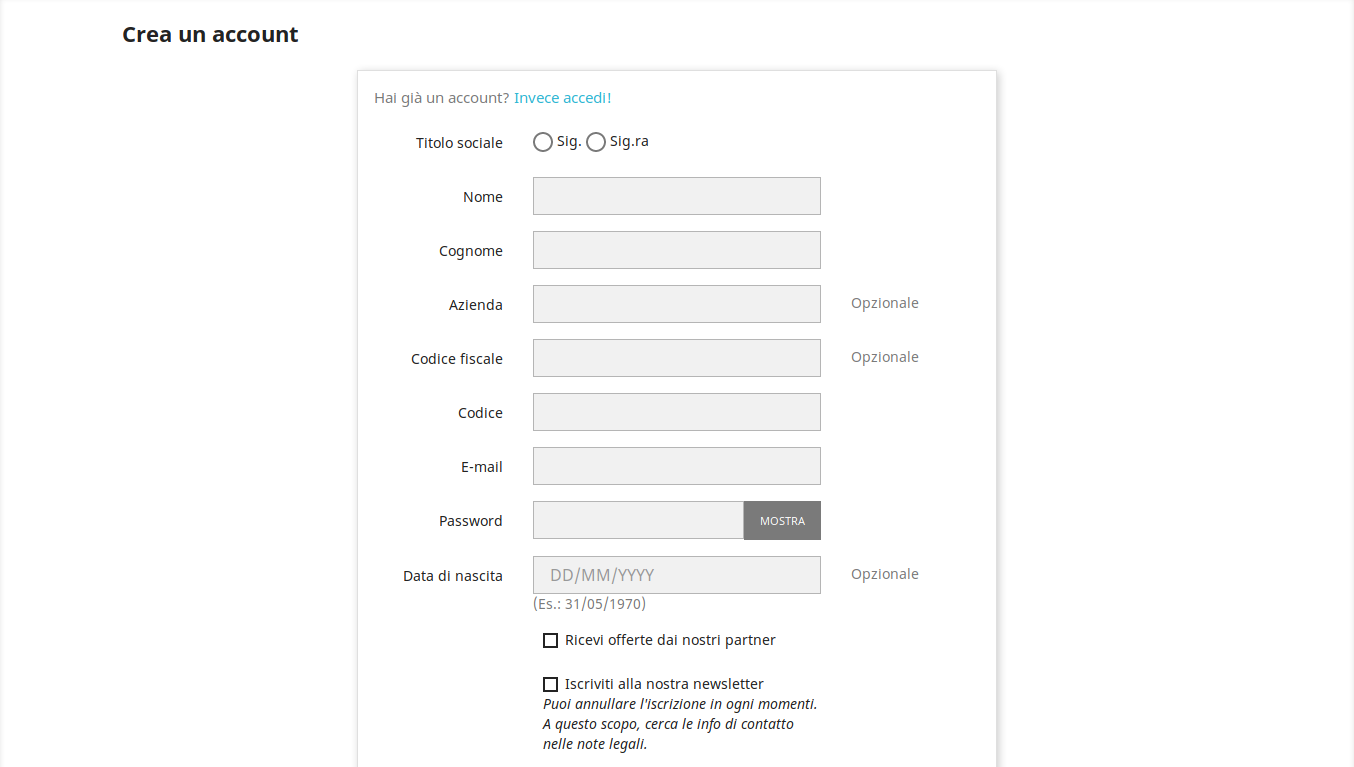The width and height of the screenshot is (1354, 767).
Task: Focus the Codice input field
Action: click(x=676, y=412)
